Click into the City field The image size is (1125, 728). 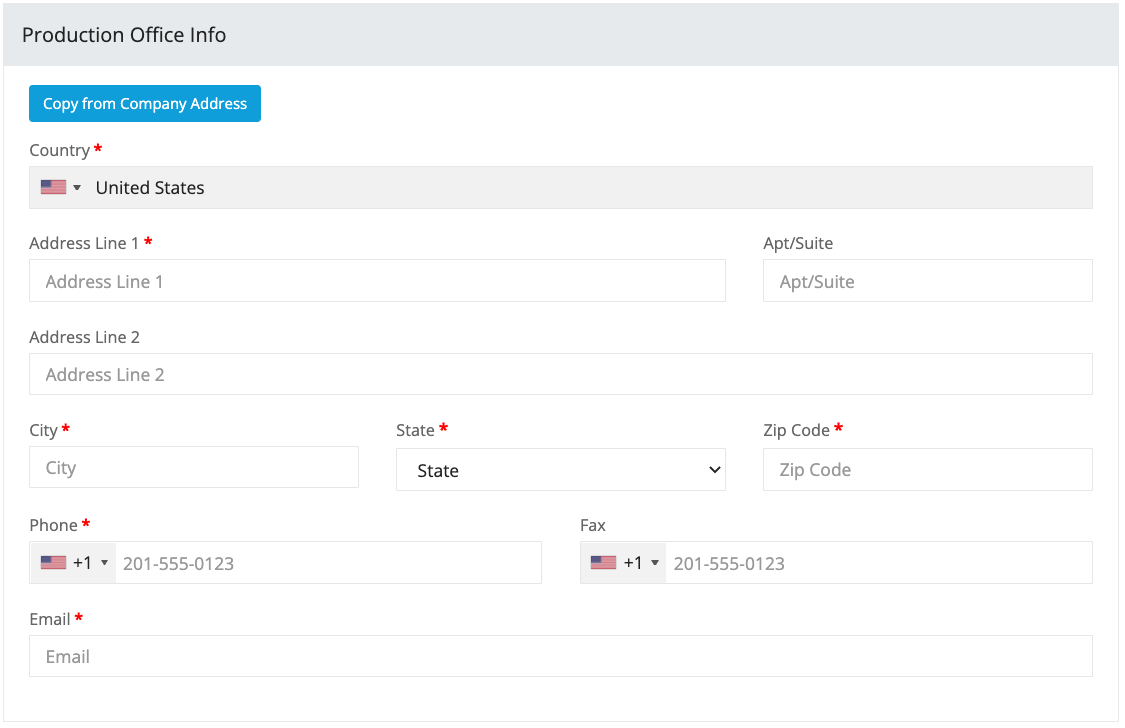[x=194, y=468]
